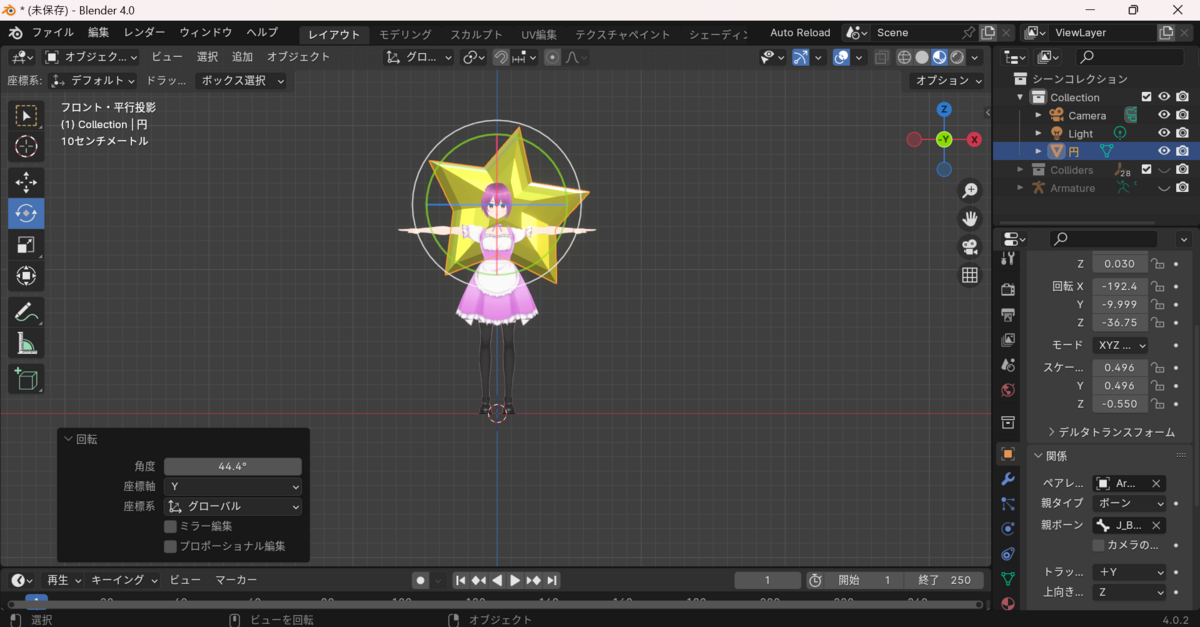
Task: Open the ボックス選択 drag dropdown
Action: tap(240, 80)
